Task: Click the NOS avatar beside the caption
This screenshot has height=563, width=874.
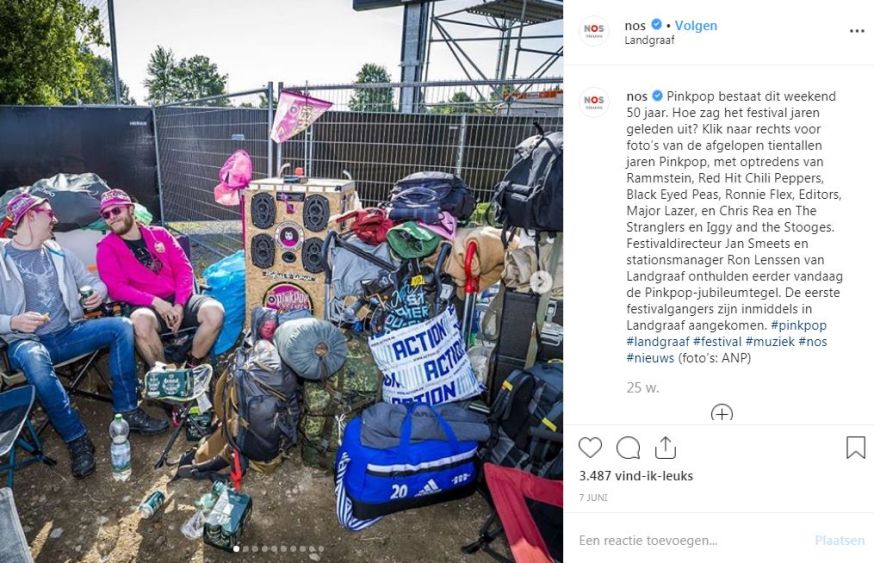Action: pyautogui.click(x=594, y=102)
